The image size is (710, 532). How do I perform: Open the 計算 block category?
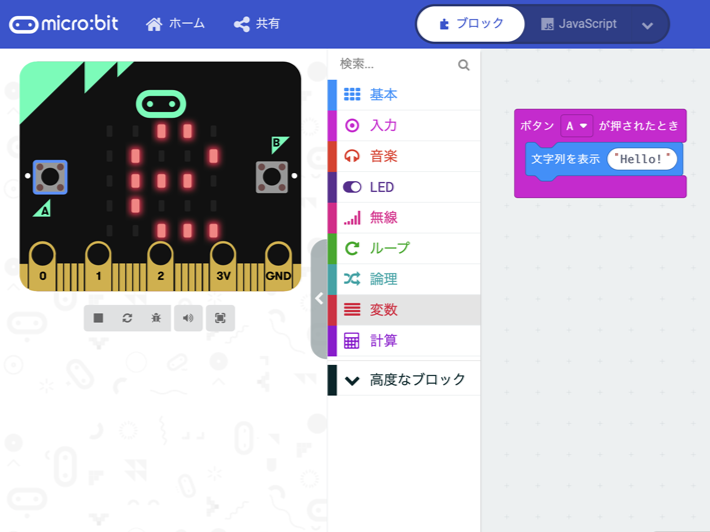coord(404,340)
